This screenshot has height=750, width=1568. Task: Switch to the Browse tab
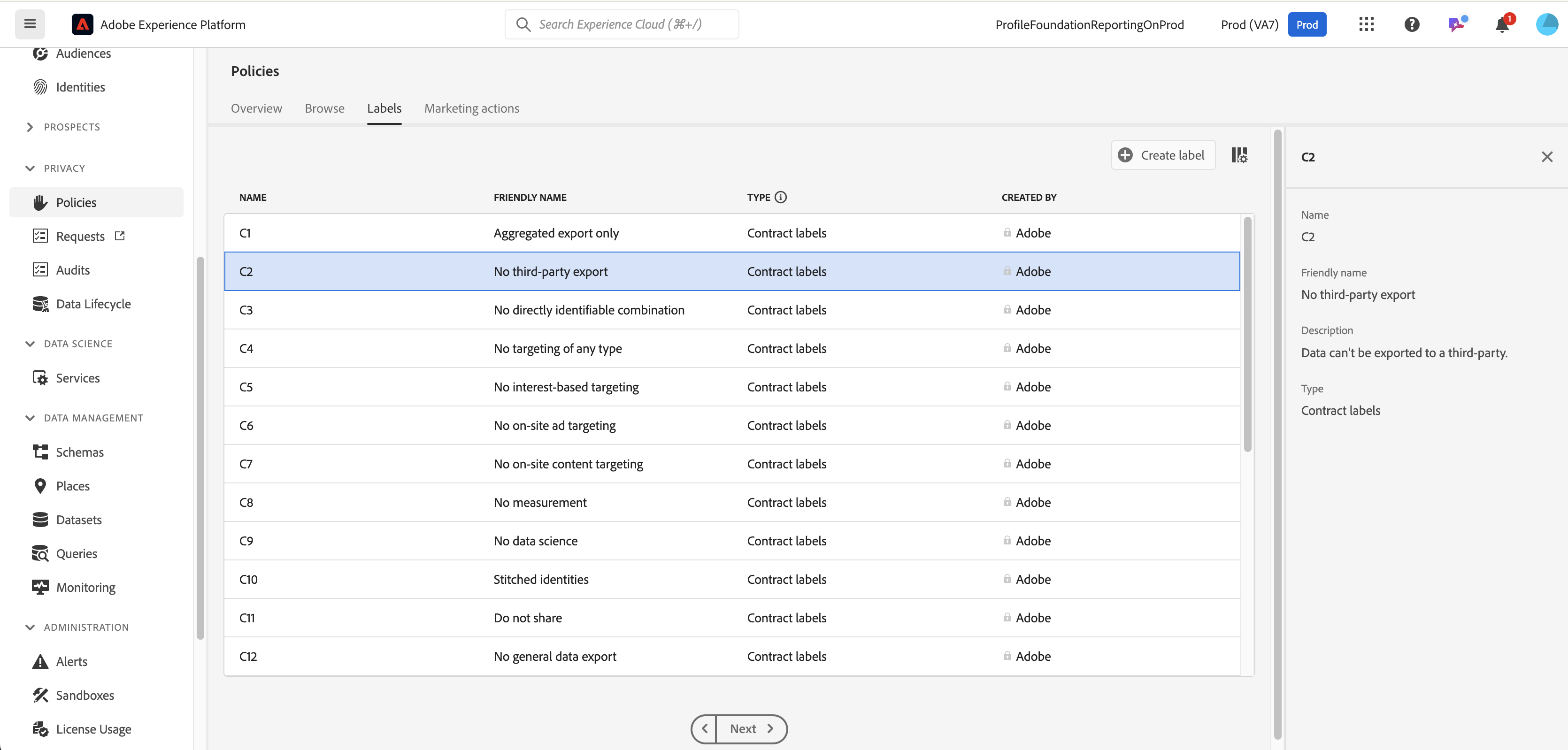(324, 108)
